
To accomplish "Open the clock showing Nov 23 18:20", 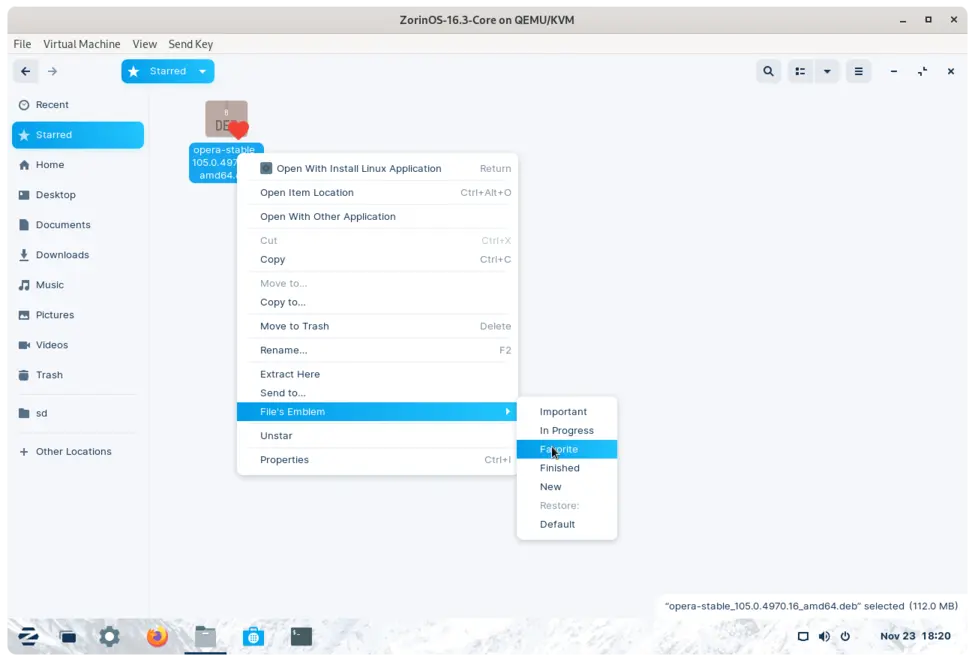I will point(915,636).
